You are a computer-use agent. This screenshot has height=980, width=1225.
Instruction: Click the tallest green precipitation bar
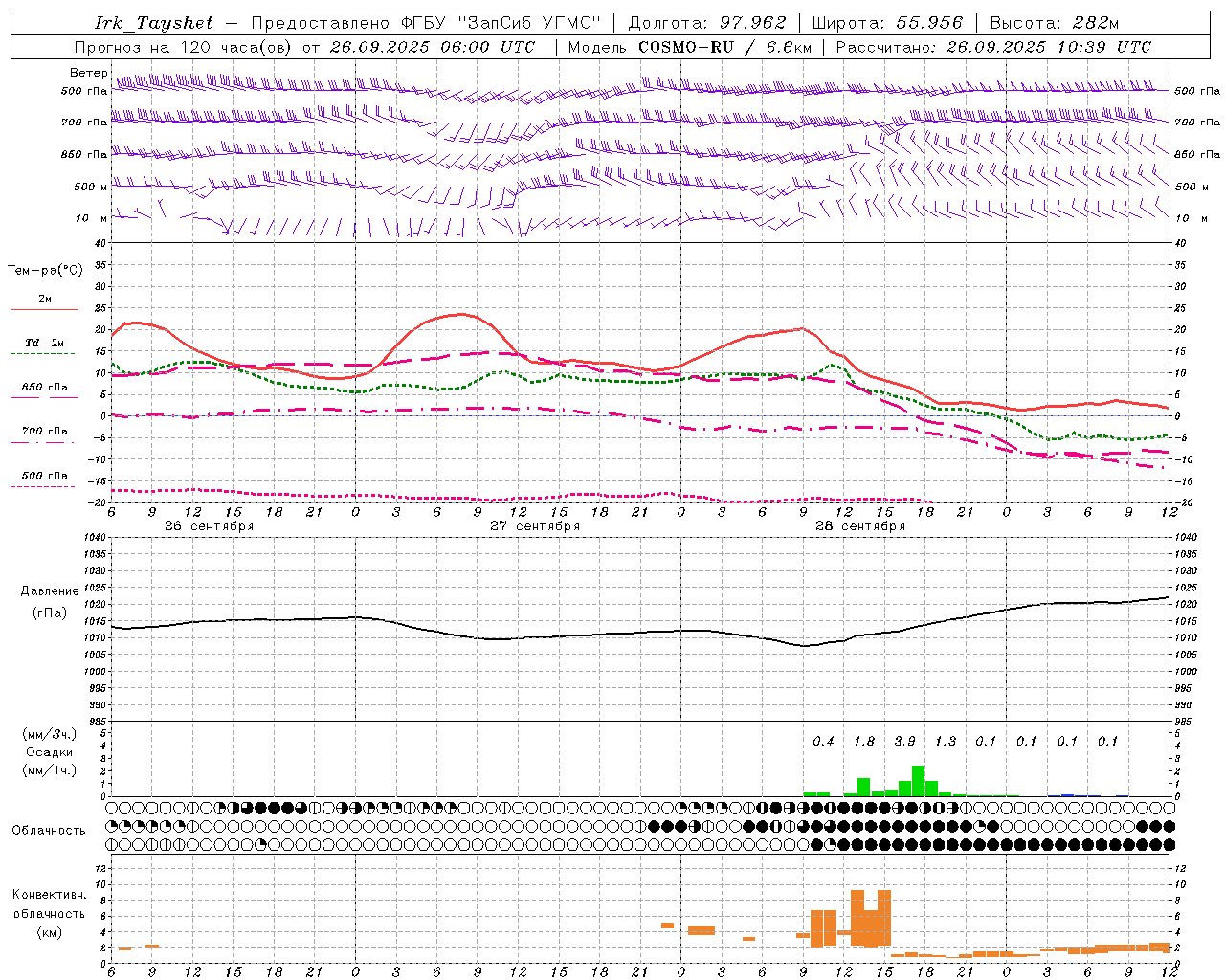click(919, 781)
